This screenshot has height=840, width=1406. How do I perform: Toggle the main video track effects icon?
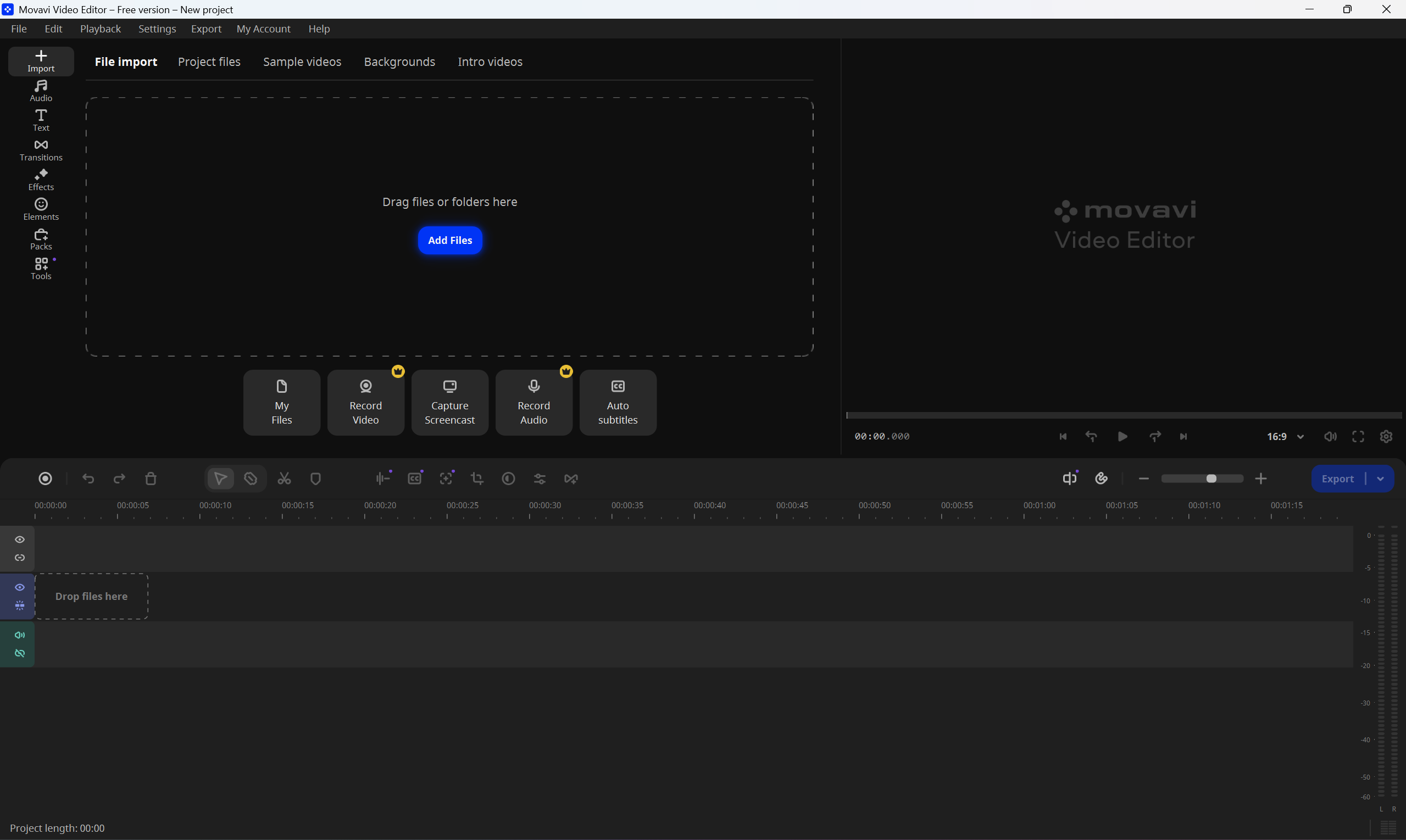20,605
